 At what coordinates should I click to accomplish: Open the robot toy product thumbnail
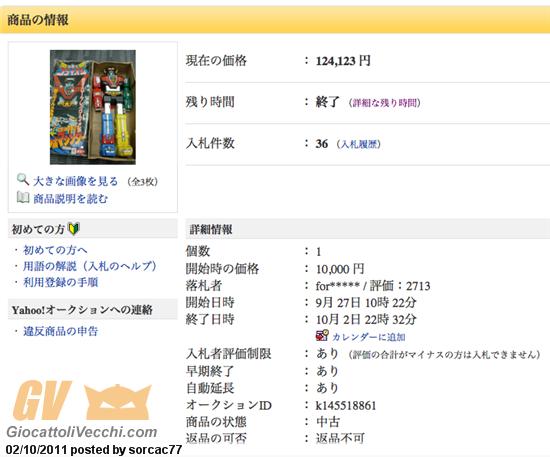pos(93,107)
